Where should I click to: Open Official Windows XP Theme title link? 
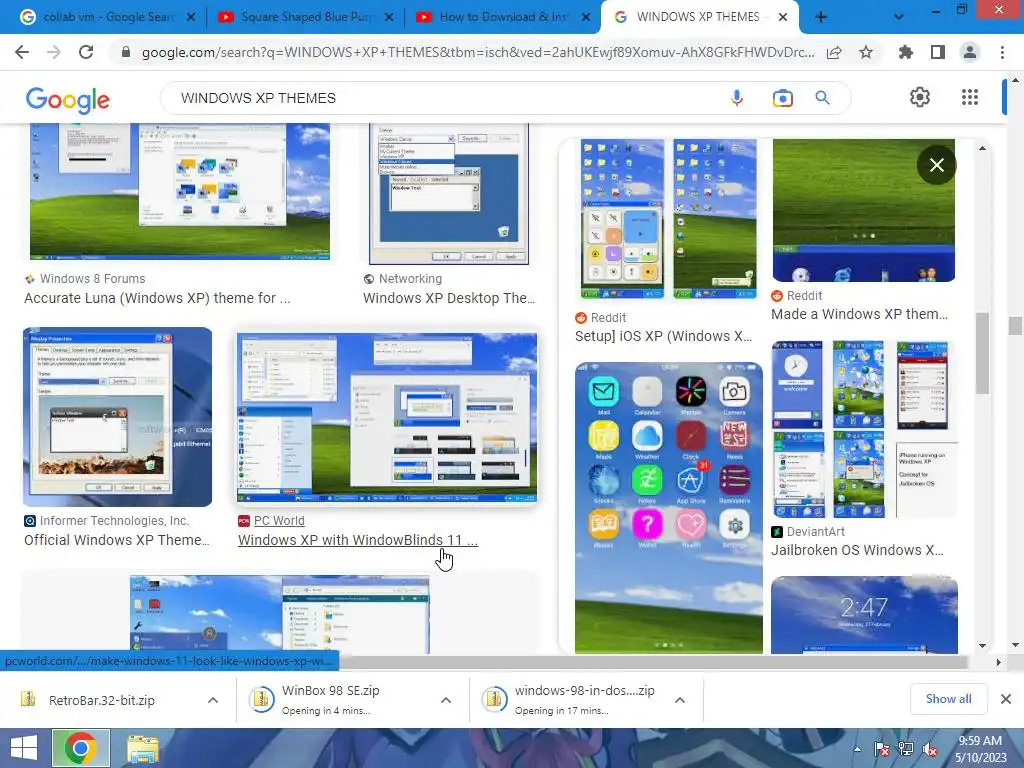[117, 540]
